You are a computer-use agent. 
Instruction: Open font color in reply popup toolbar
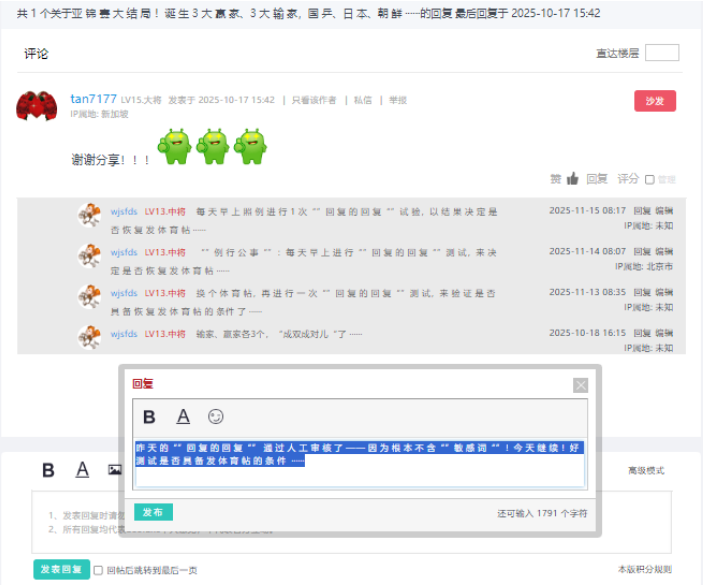tap(183, 417)
